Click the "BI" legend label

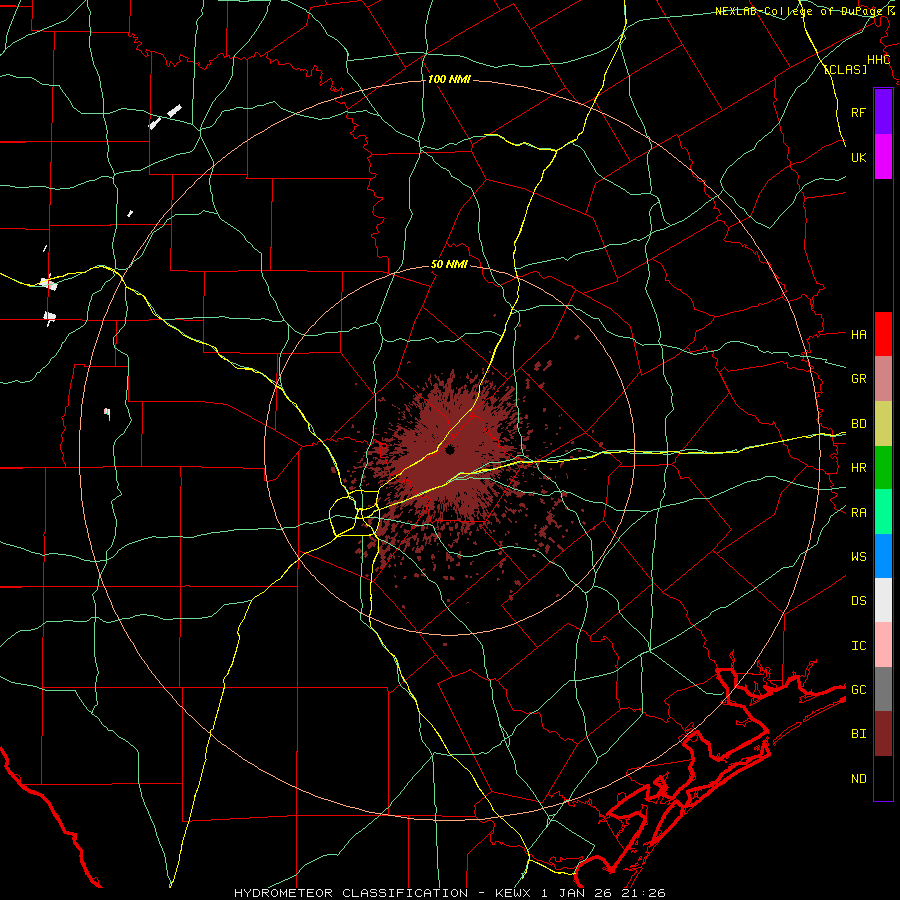[859, 734]
